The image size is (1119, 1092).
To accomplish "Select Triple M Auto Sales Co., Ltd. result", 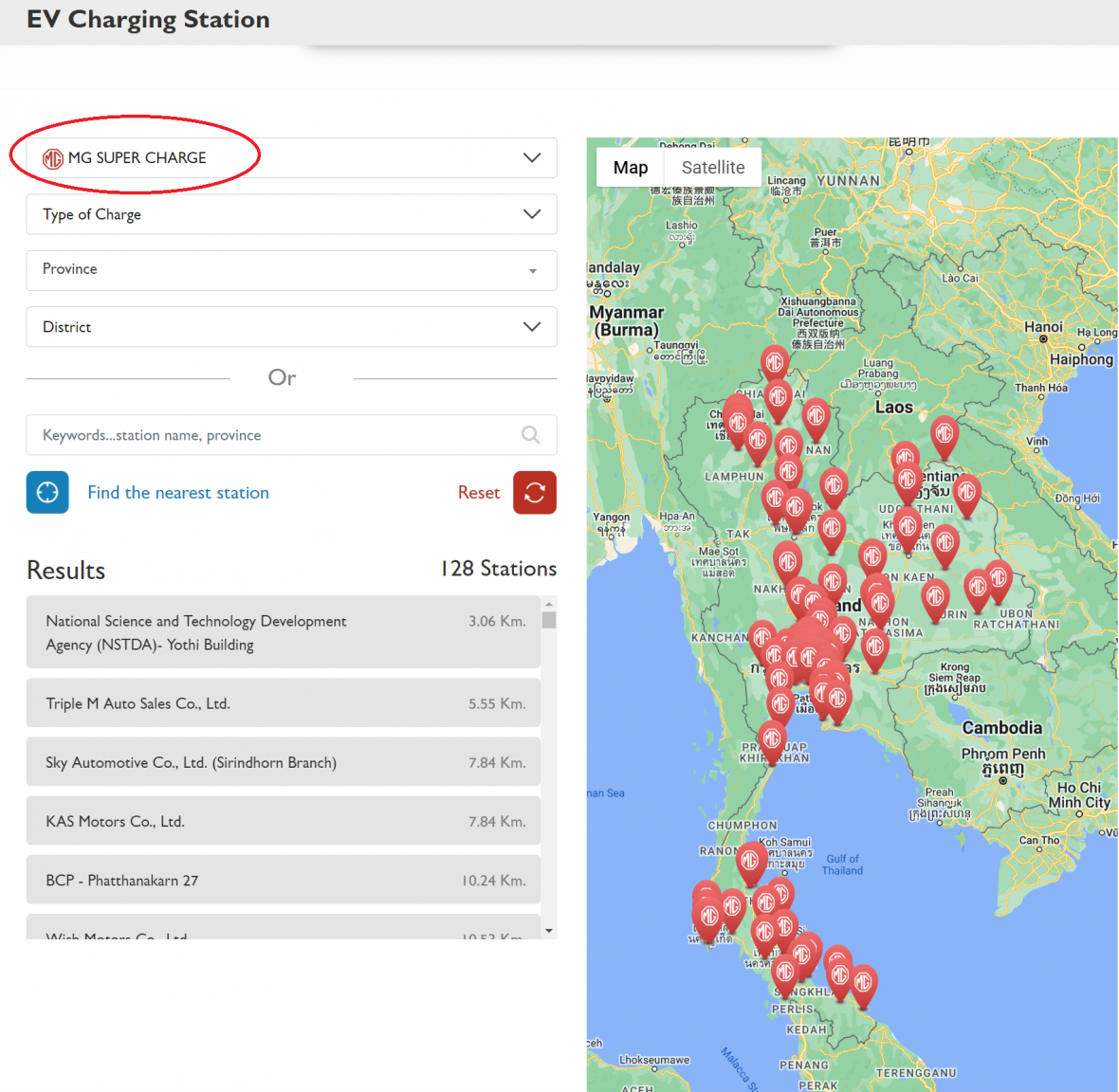I will 284,703.
